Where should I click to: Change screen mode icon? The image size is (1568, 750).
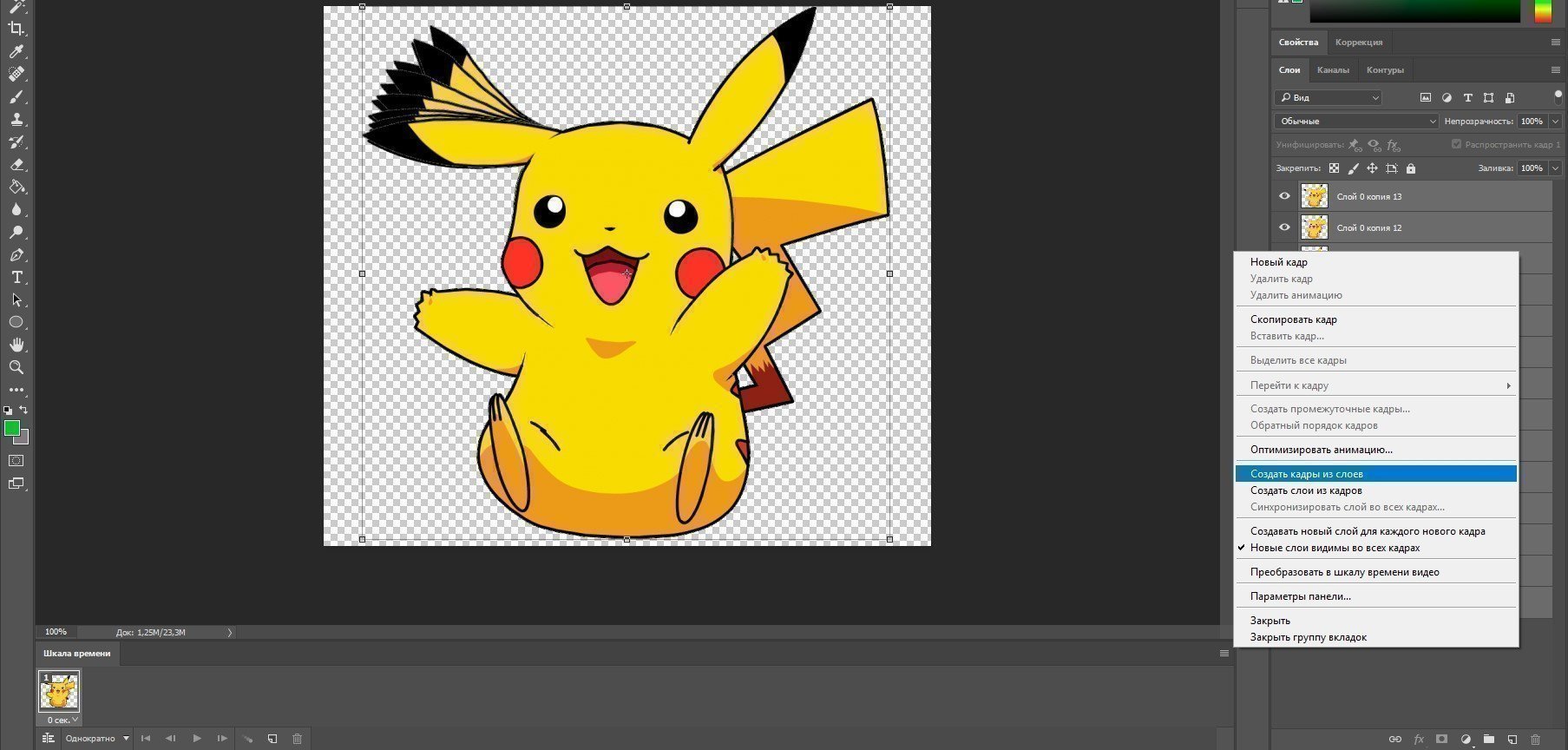[x=16, y=484]
